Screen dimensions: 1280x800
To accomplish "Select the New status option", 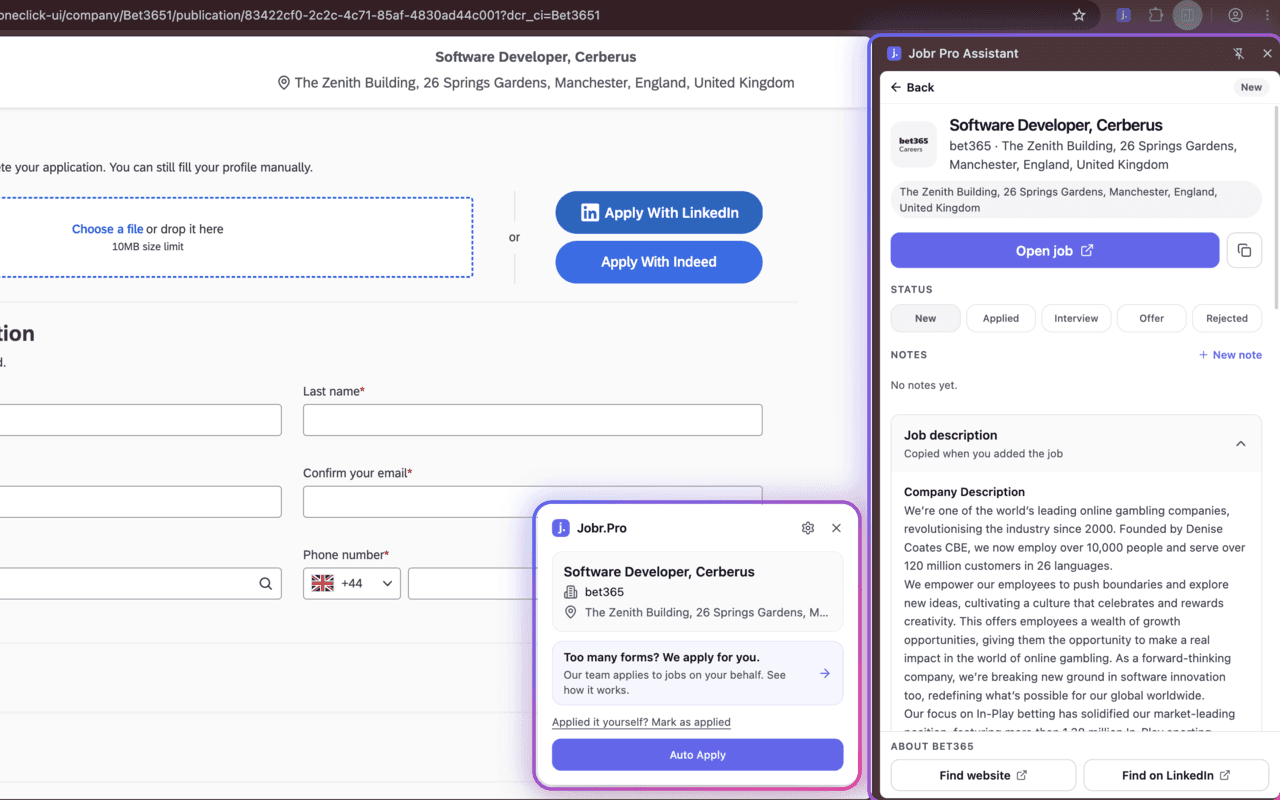I will pos(926,319).
